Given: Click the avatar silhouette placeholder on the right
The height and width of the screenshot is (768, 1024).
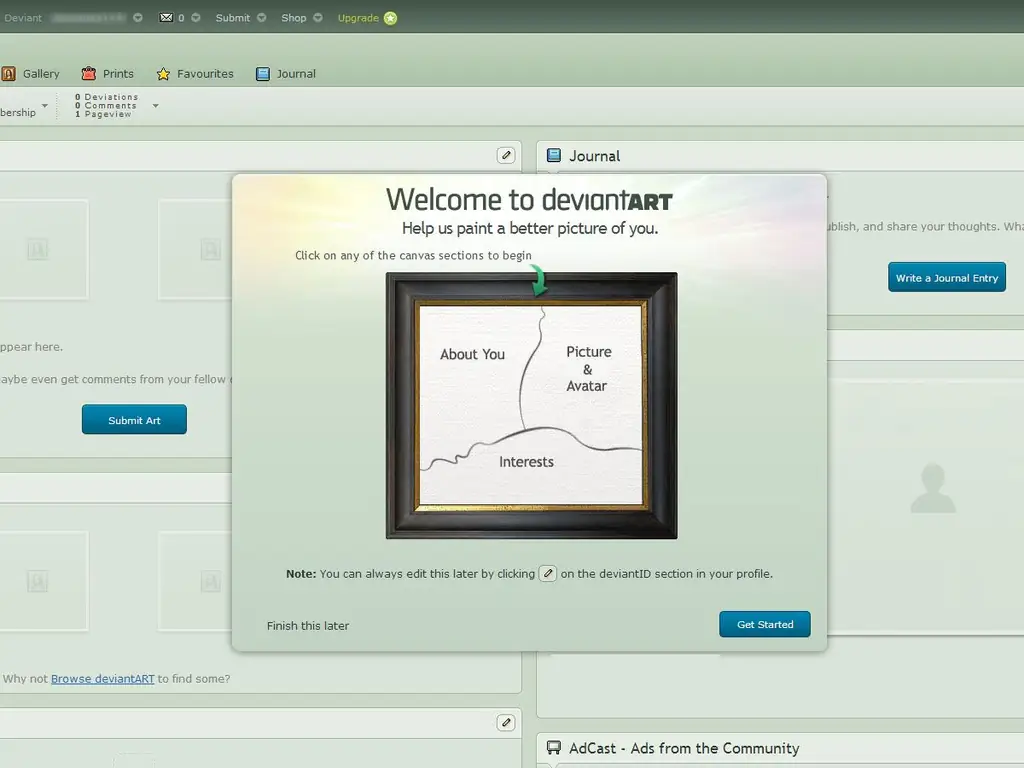Looking at the screenshot, I should [933, 488].
